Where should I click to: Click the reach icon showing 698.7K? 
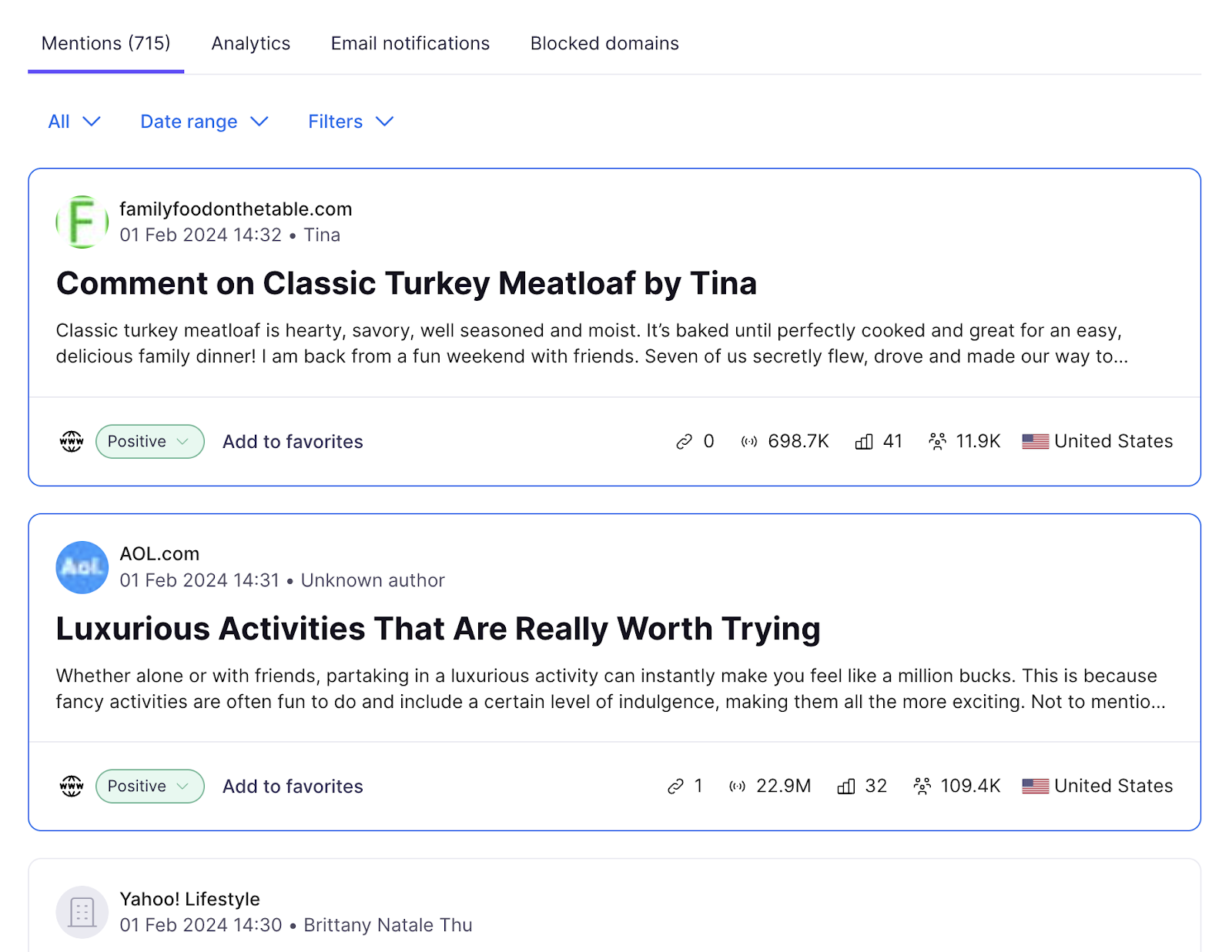pos(748,441)
